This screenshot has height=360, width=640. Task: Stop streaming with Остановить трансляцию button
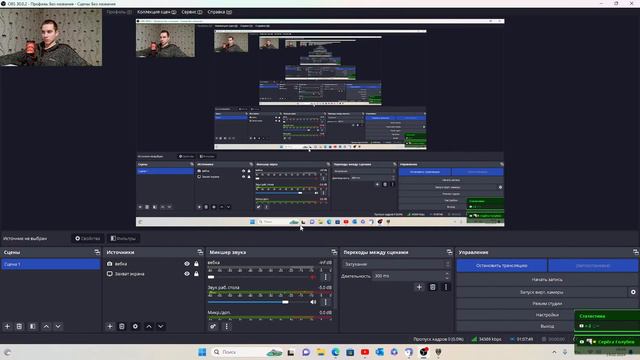[502, 266]
